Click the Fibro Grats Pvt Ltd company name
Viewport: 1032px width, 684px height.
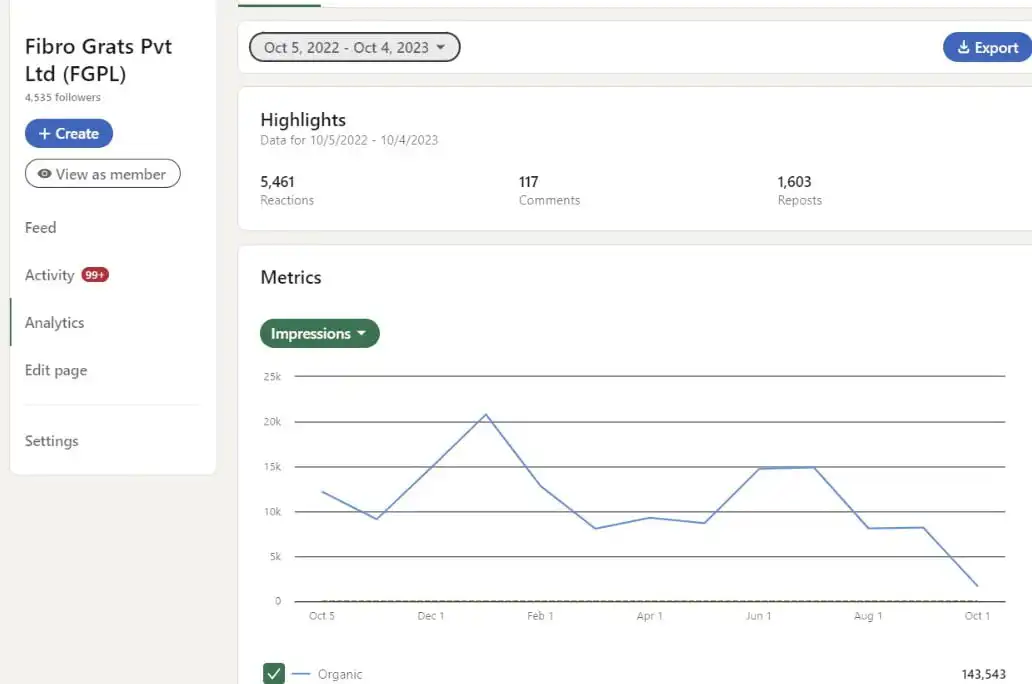pyautogui.click(x=98, y=60)
